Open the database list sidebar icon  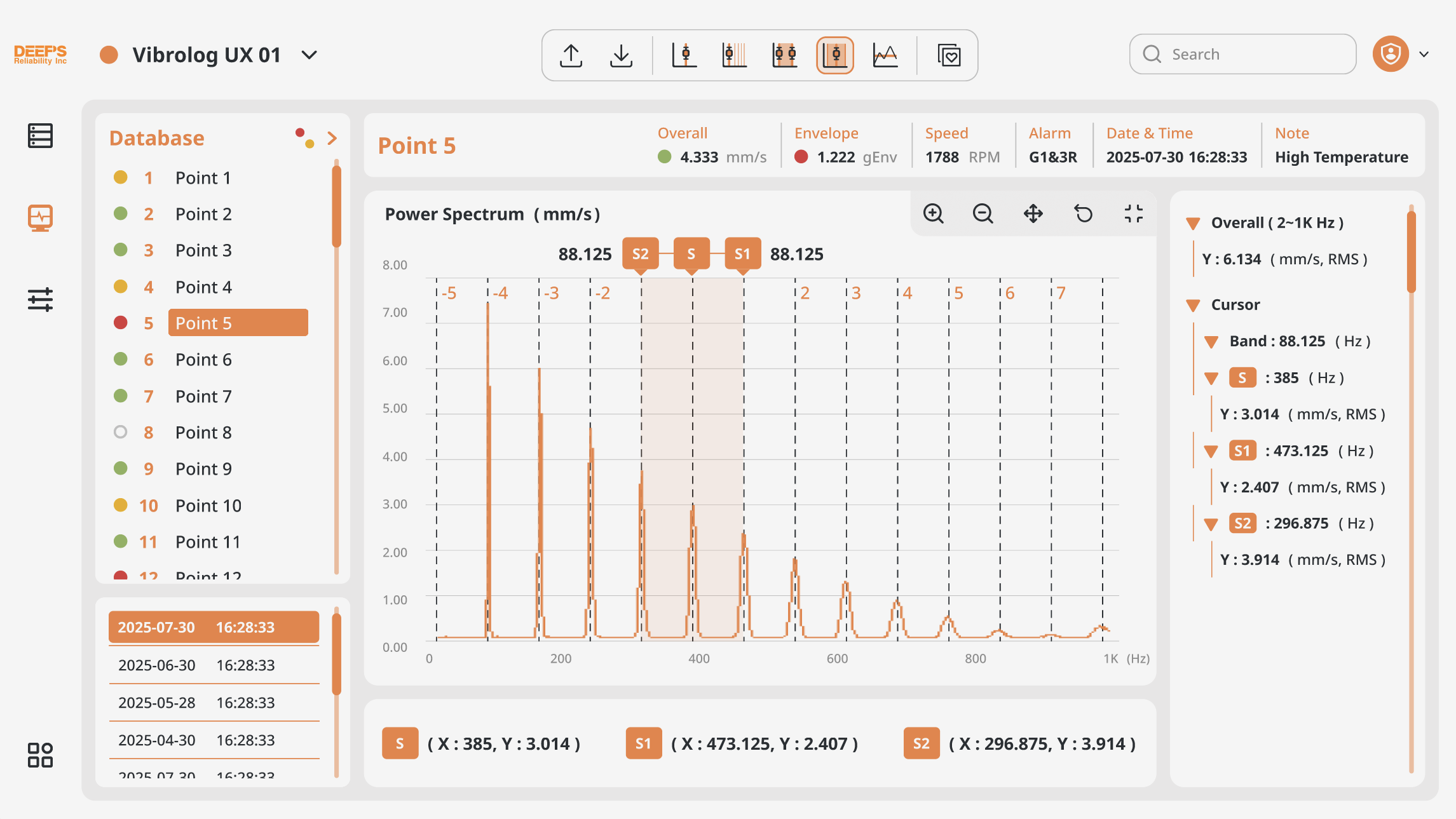coord(40,136)
